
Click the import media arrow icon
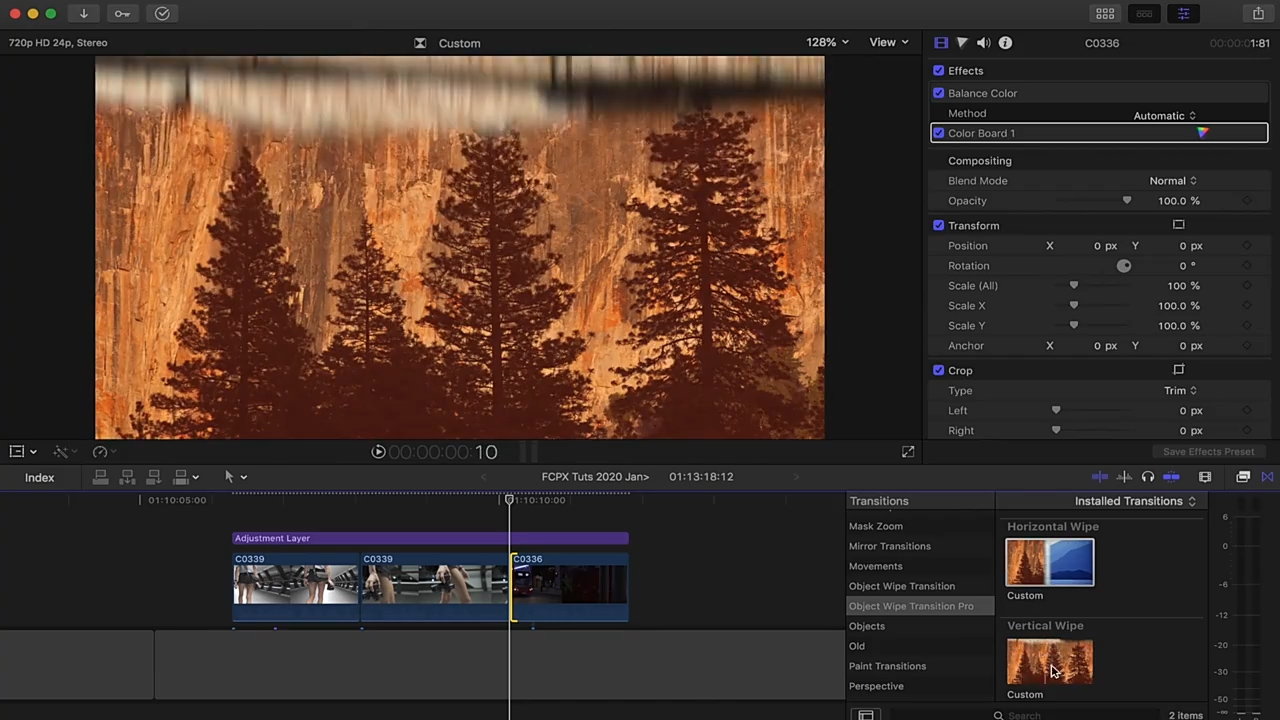click(84, 14)
